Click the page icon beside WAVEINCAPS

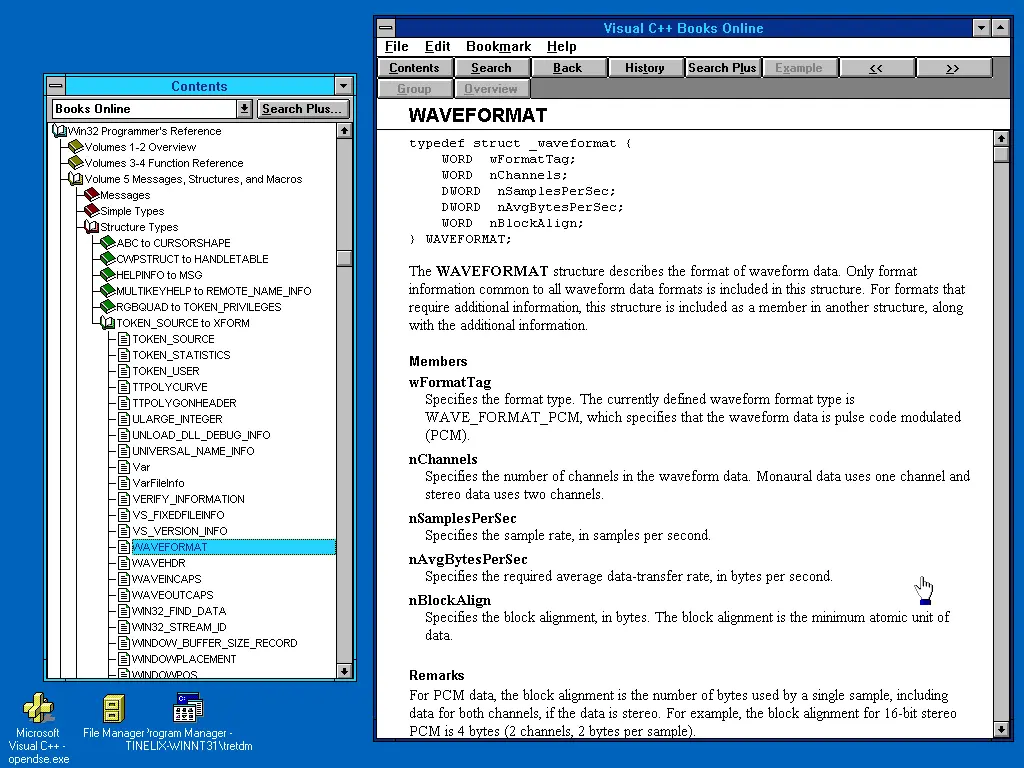tap(124, 579)
